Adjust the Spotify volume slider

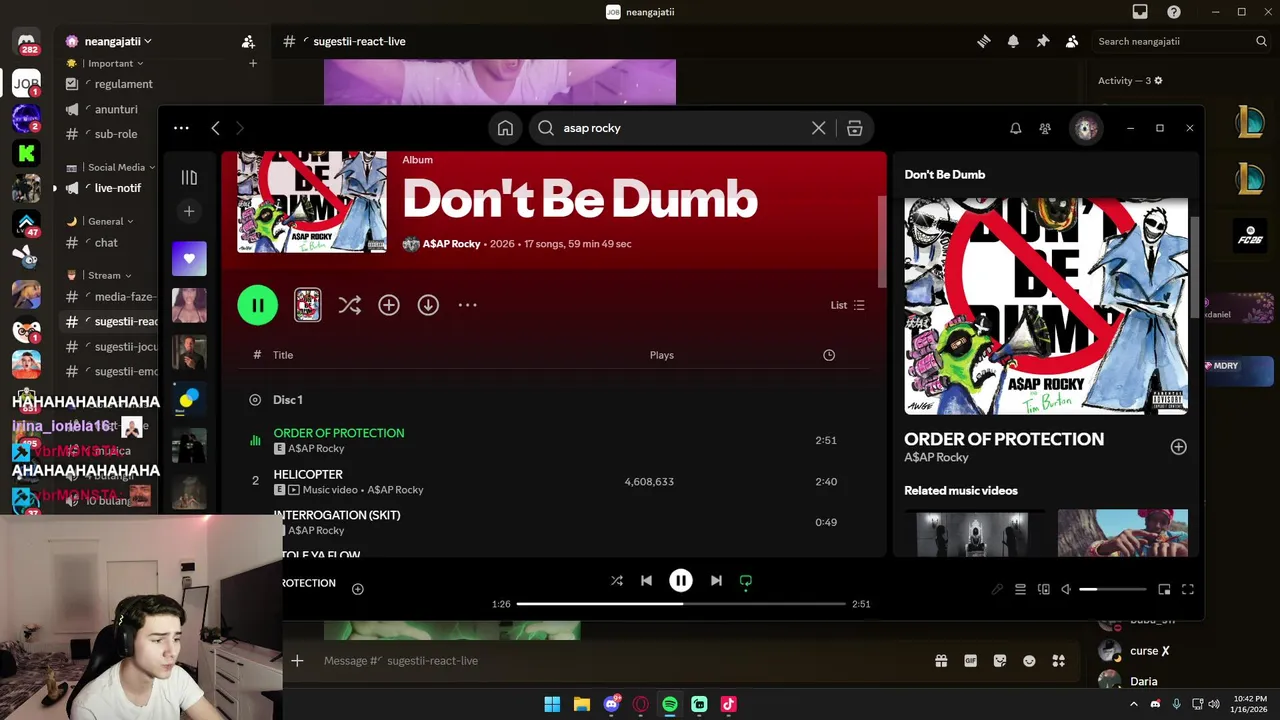tap(1113, 590)
